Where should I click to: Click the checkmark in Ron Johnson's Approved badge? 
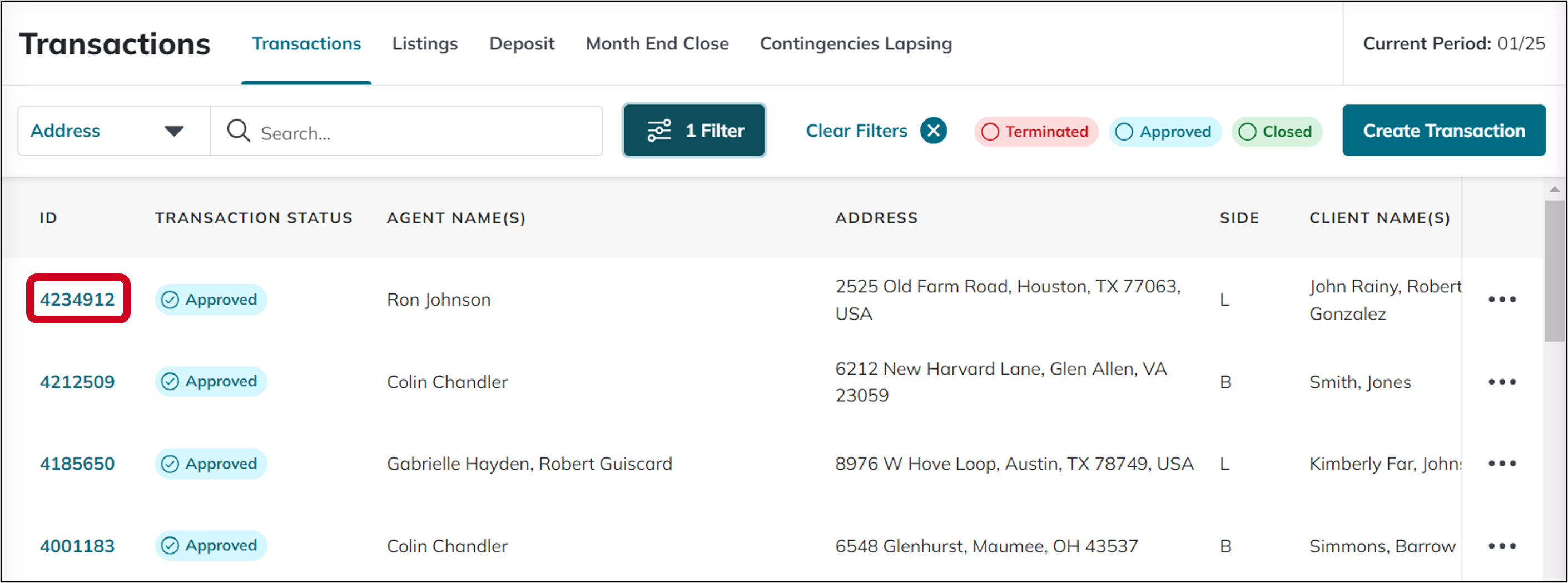[171, 300]
